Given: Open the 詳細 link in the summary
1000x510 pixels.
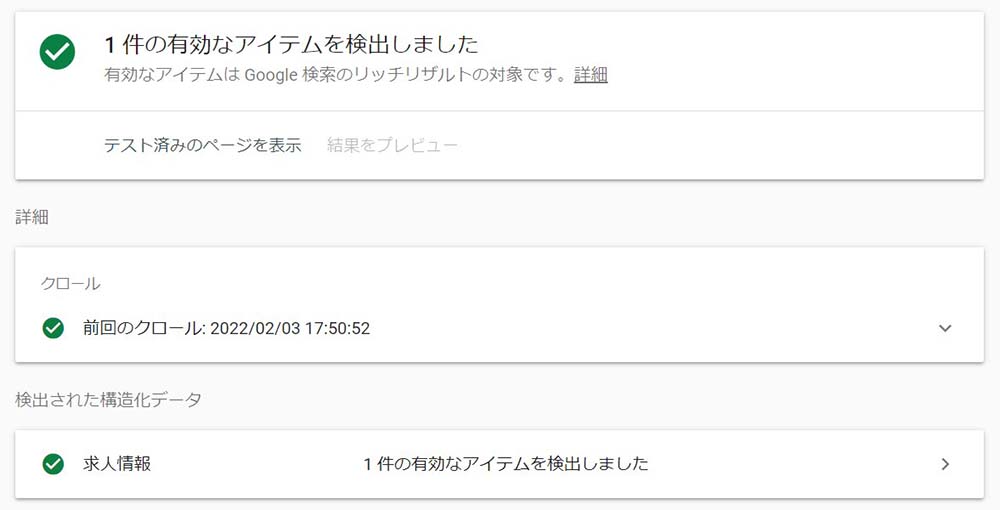Looking at the screenshot, I should tap(590, 75).
